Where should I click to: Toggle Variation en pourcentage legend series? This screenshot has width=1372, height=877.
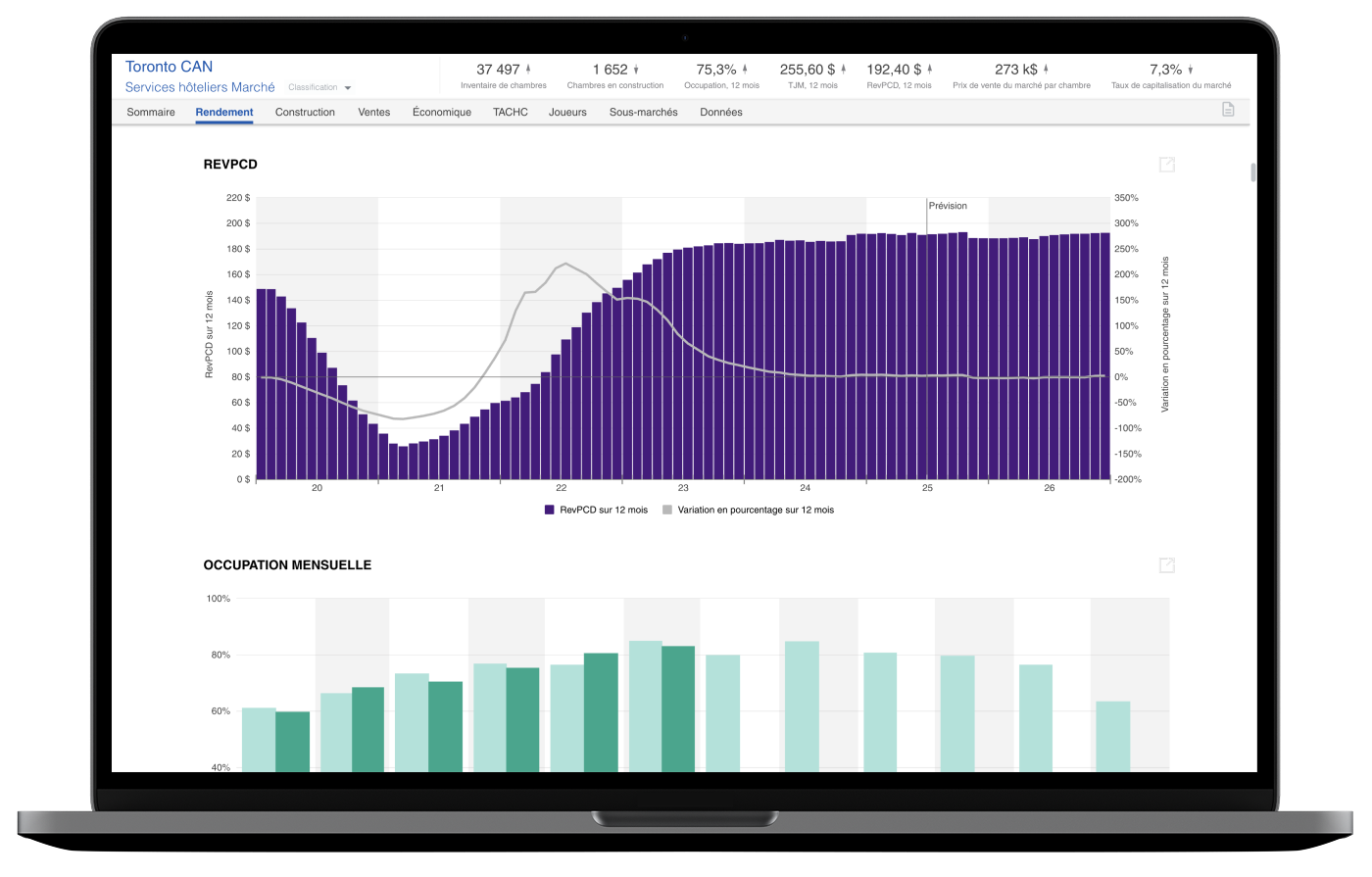(748, 511)
